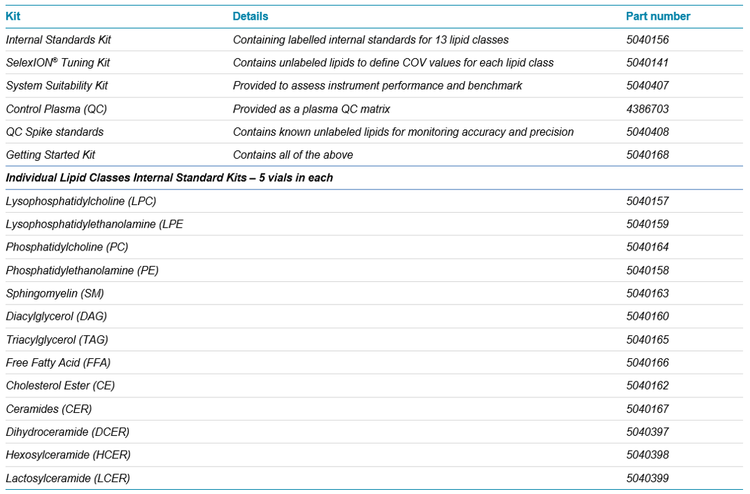Click part number 5040156
This screenshot has width=750, height=494.
pyautogui.click(x=647, y=40)
